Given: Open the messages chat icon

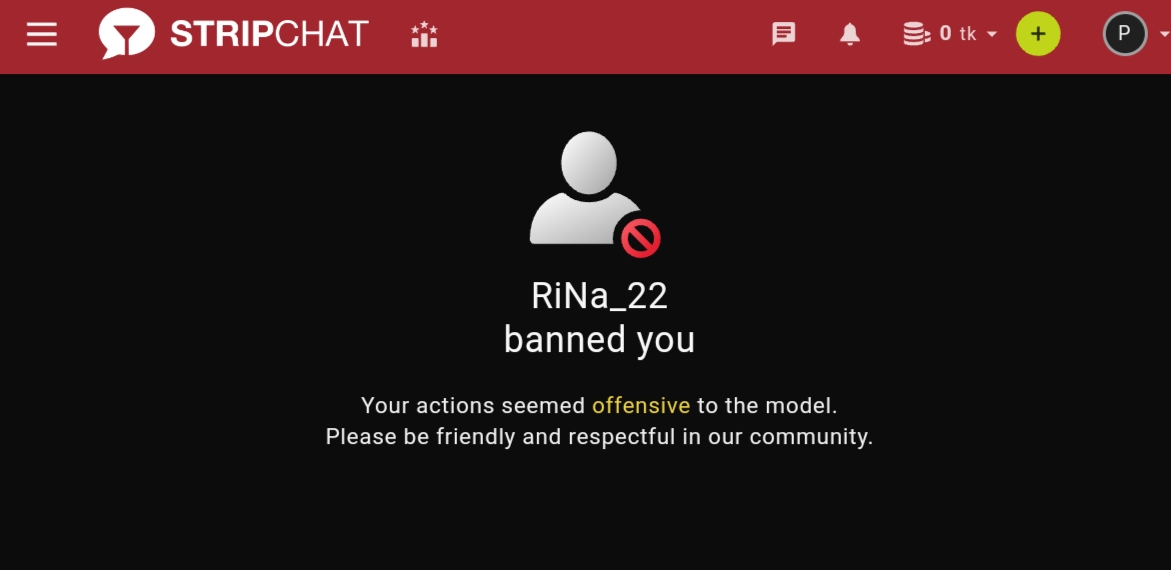Looking at the screenshot, I should (x=783, y=34).
